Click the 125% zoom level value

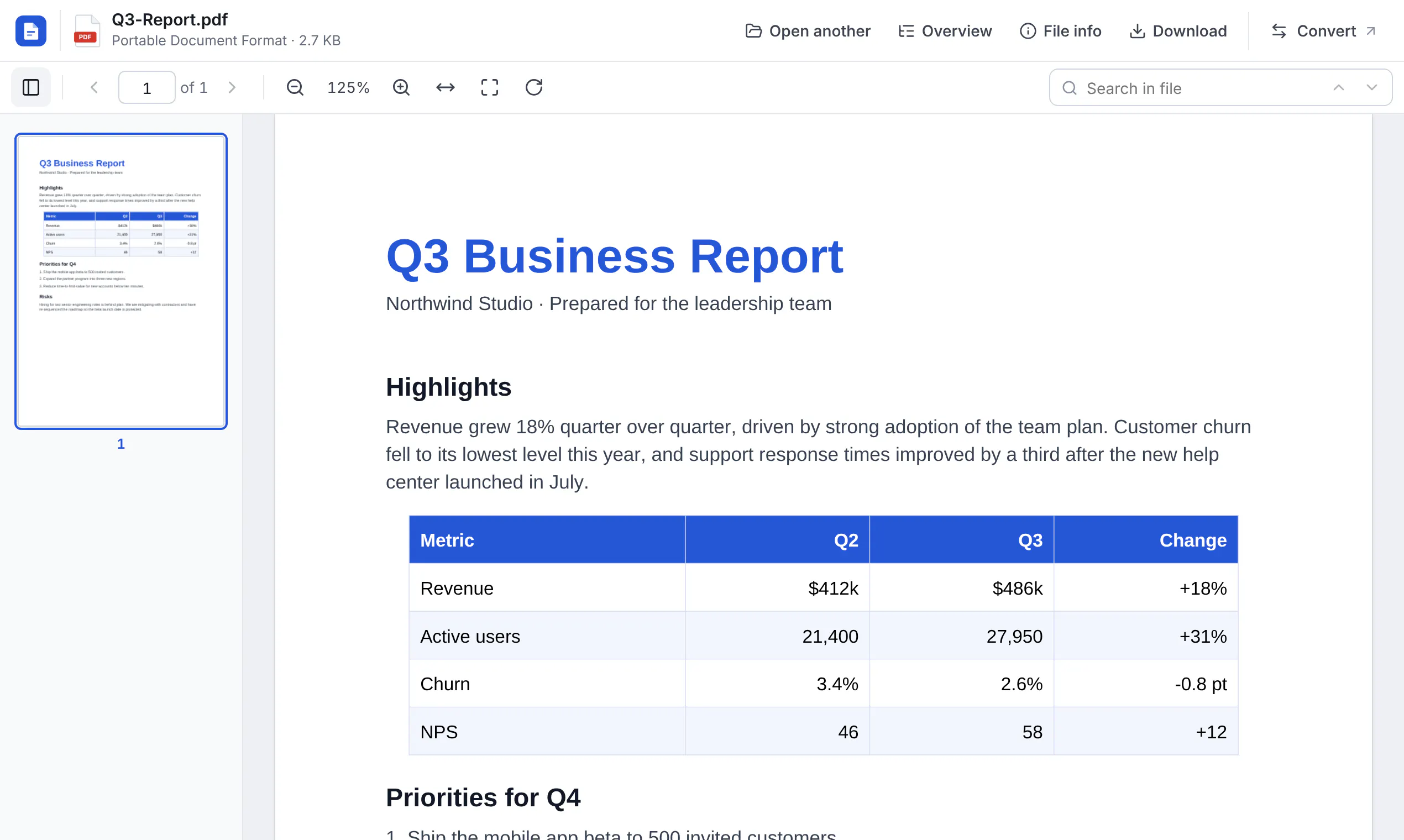[x=348, y=87]
